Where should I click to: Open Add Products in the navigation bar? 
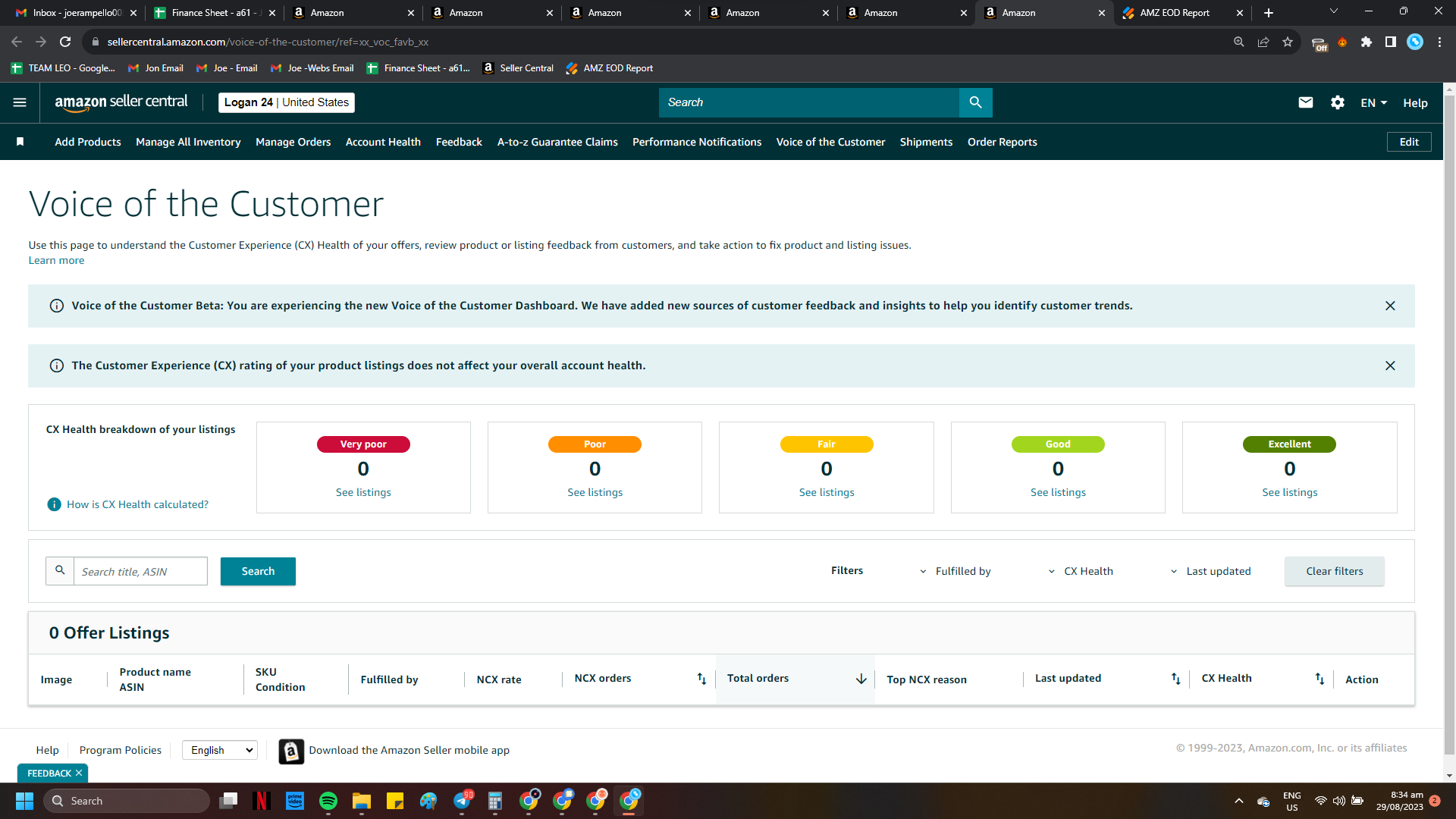[88, 142]
